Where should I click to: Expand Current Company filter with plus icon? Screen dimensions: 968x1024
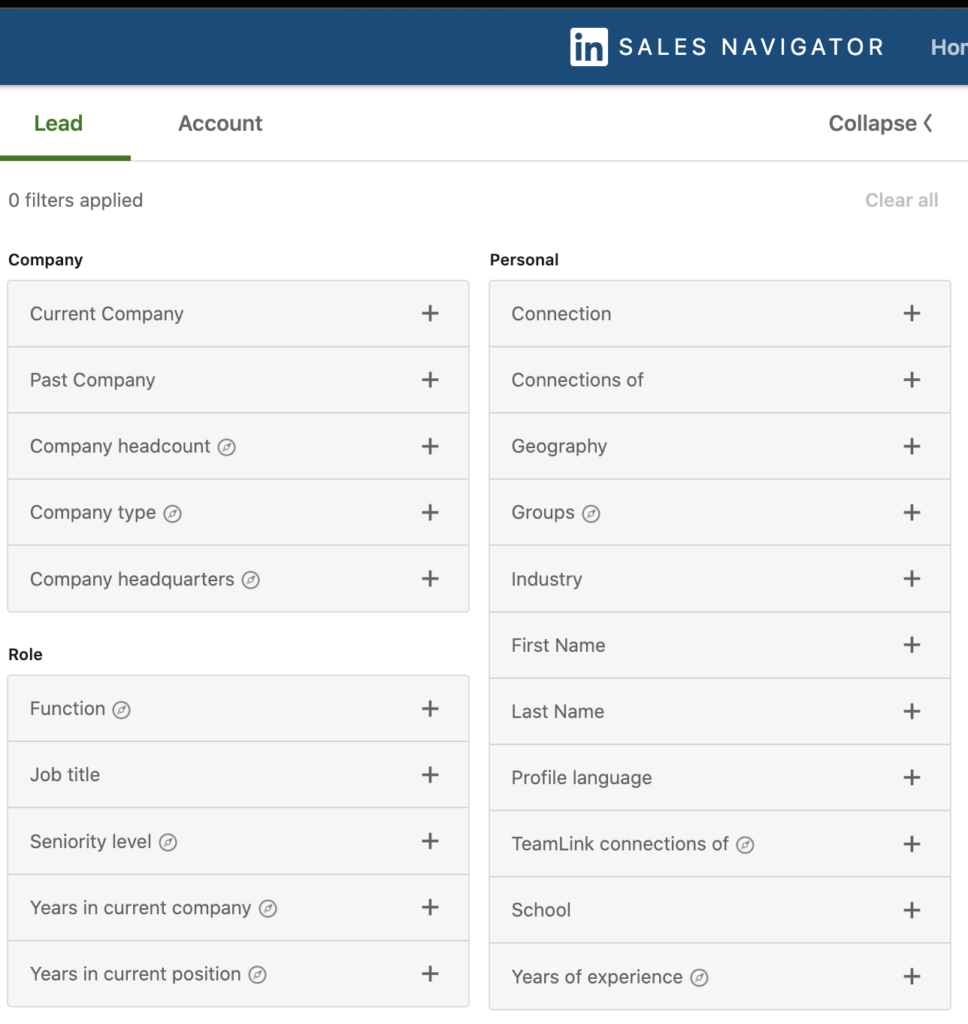pos(430,313)
